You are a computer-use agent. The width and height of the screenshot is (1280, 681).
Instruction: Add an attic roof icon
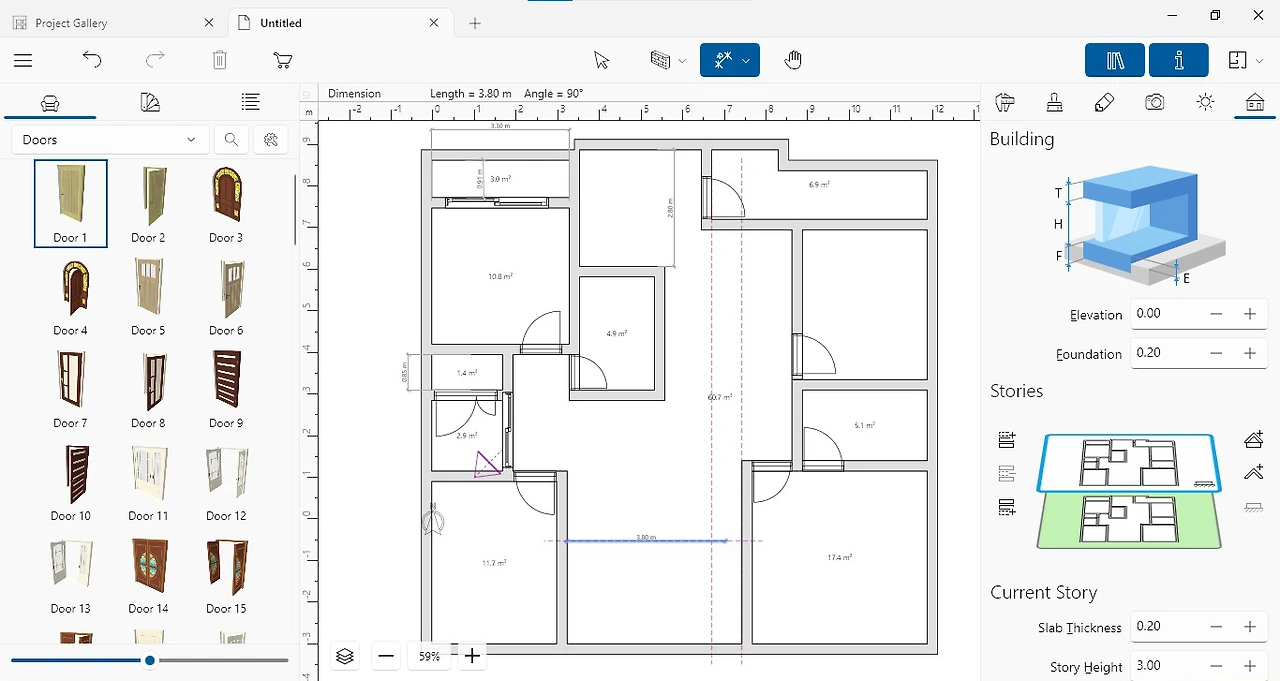click(x=1253, y=473)
